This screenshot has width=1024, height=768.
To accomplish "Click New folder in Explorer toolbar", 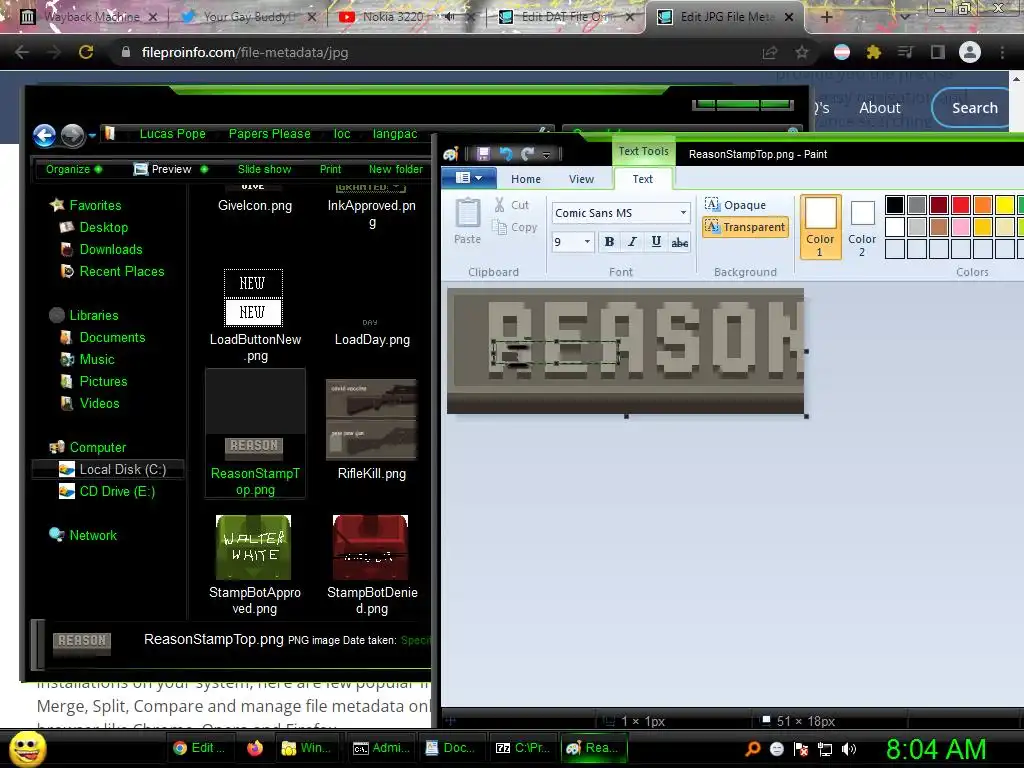I will tap(396, 169).
